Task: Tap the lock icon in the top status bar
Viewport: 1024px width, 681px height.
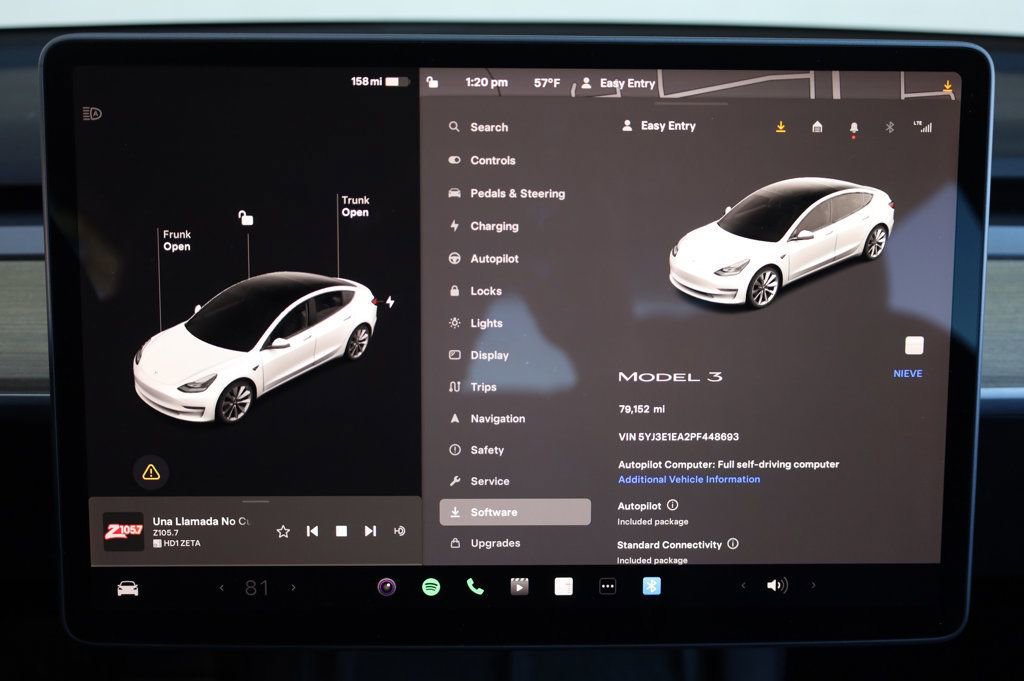Action: 432,82
